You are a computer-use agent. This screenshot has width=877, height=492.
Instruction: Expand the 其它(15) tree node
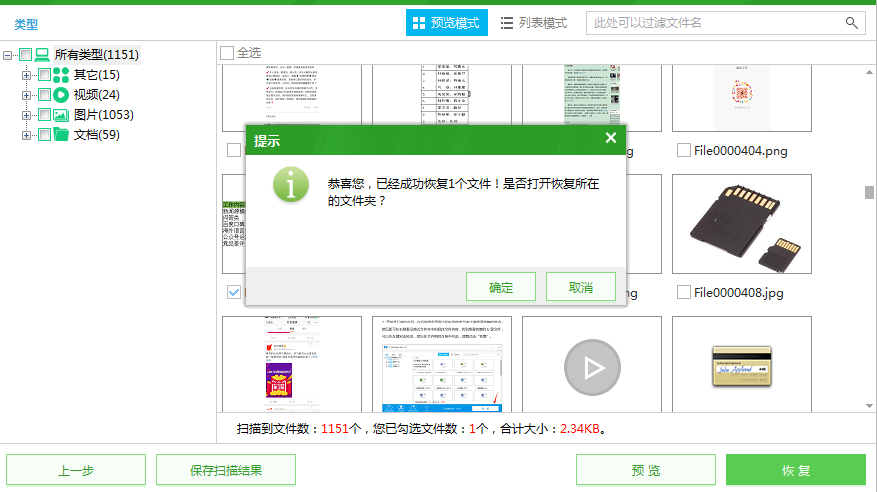27,75
